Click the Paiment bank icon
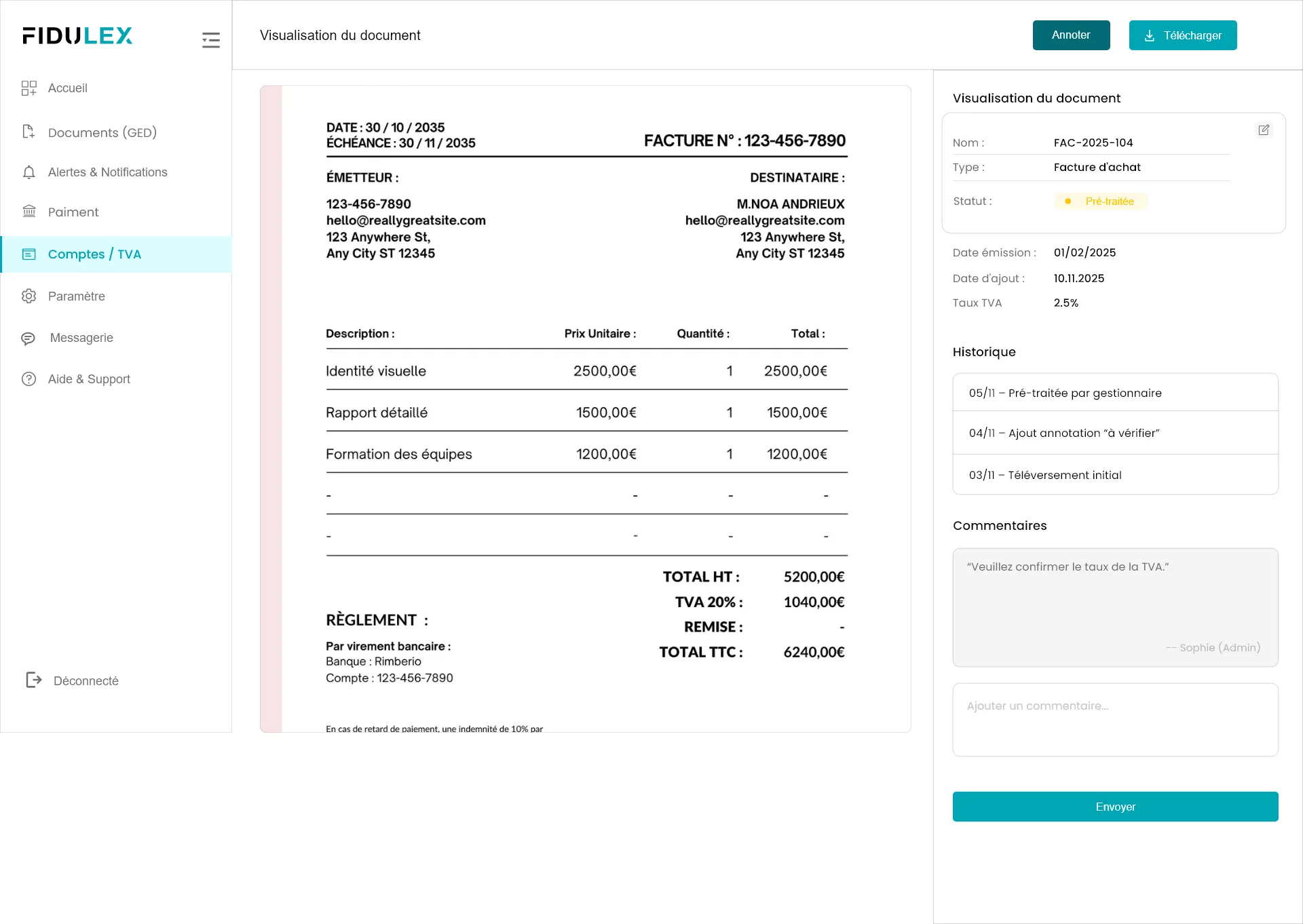Viewport: 1303px width, 924px height. (x=29, y=212)
